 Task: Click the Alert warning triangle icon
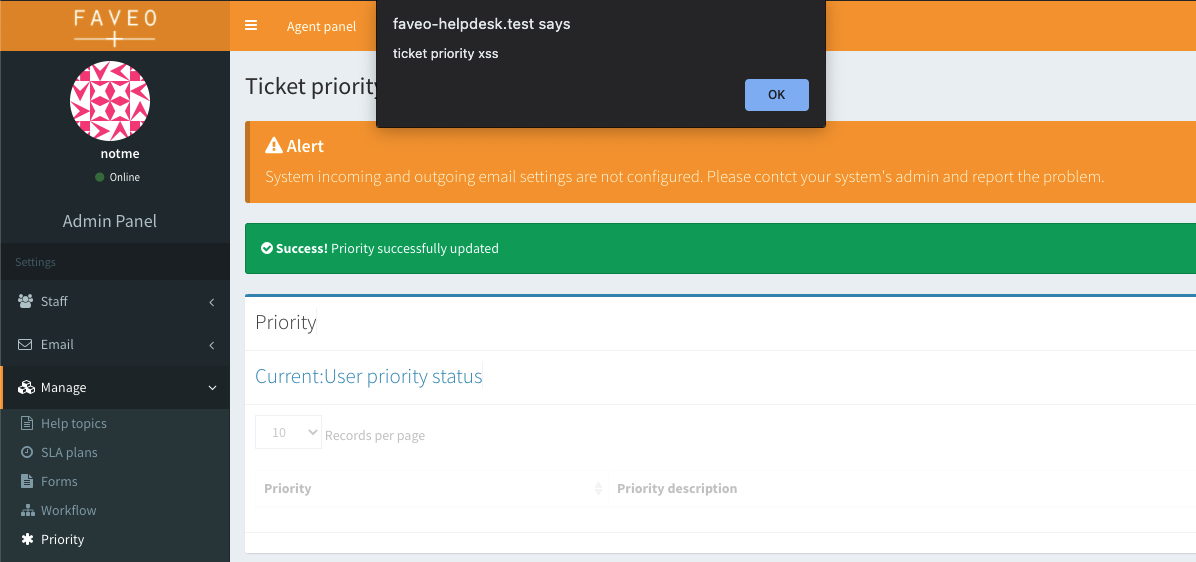[x=273, y=145]
